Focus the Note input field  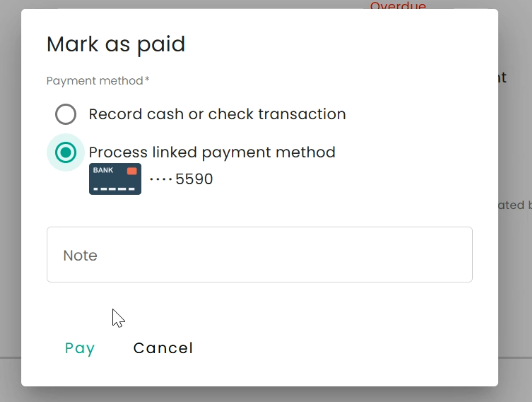coord(260,254)
